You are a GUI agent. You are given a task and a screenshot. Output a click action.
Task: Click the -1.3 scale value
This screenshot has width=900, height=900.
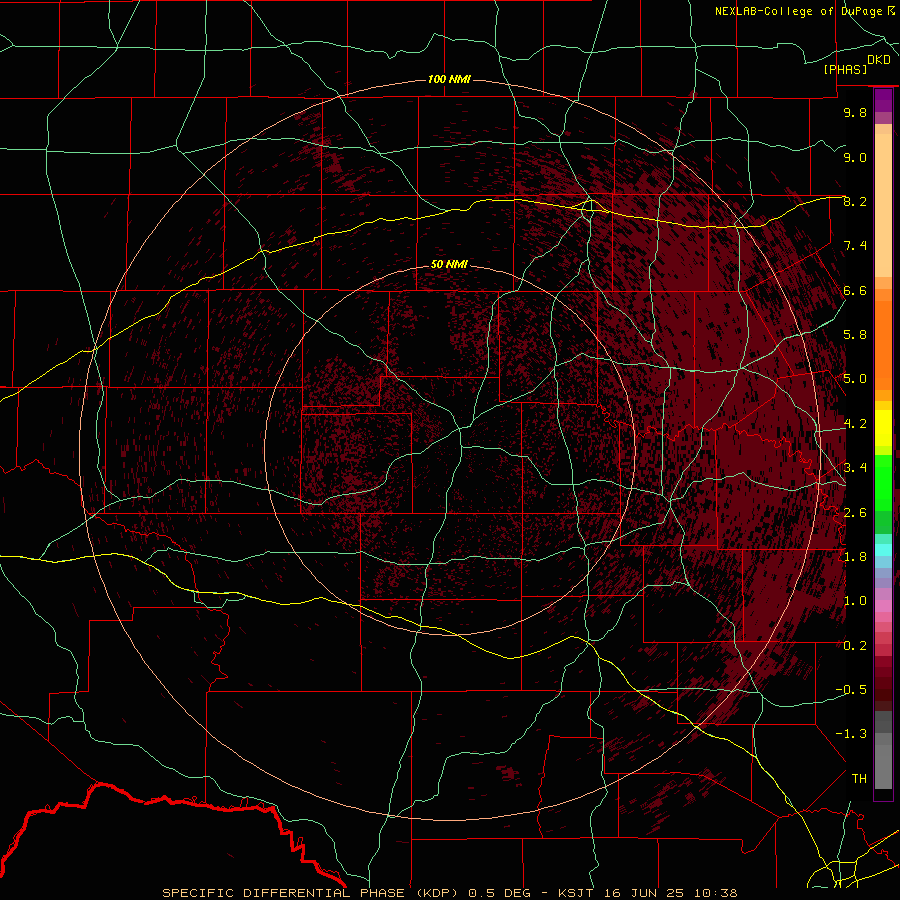(851, 735)
